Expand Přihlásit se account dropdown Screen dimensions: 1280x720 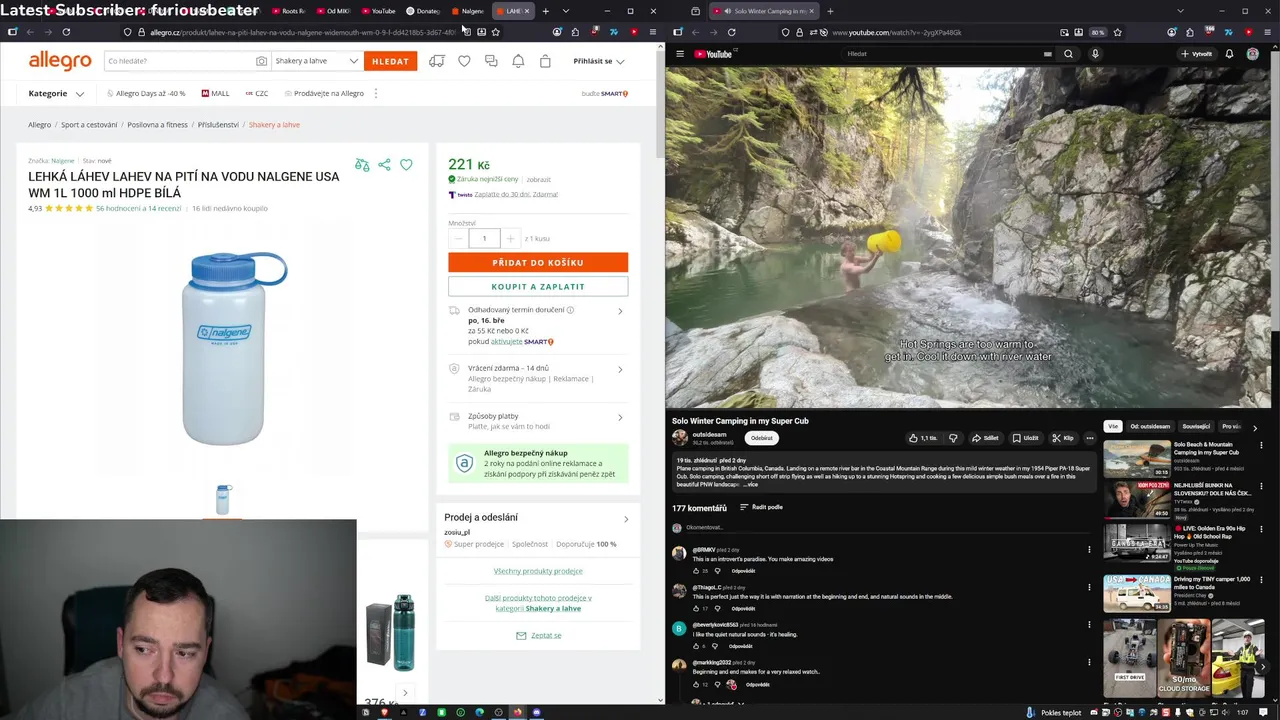pyautogui.click(x=599, y=61)
